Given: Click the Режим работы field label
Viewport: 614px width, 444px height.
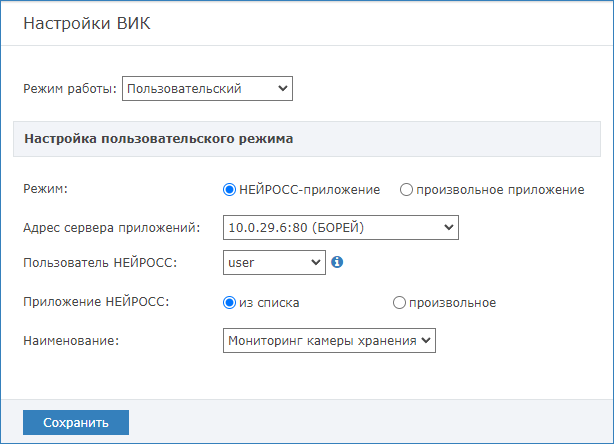Looking at the screenshot, I should (x=70, y=89).
